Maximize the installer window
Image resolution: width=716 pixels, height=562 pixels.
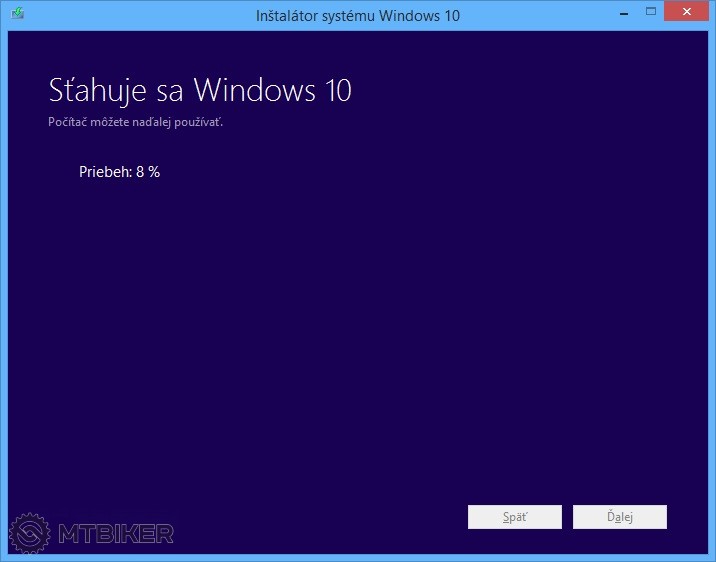pos(650,12)
